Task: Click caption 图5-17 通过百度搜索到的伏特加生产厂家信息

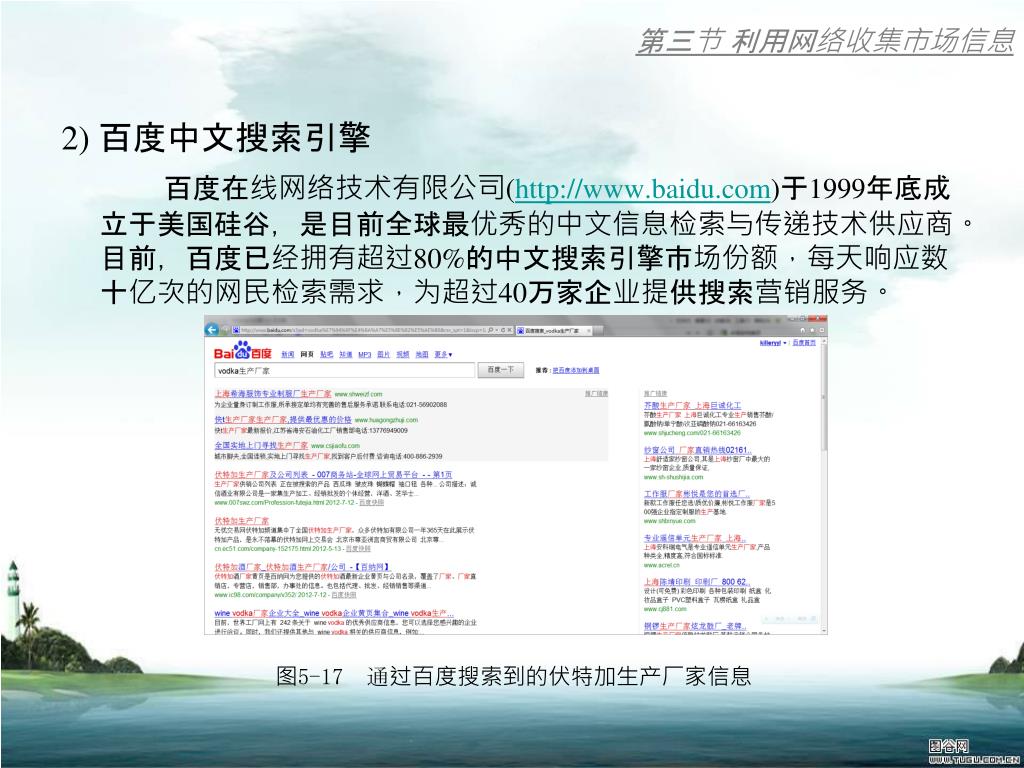Action: (x=514, y=675)
